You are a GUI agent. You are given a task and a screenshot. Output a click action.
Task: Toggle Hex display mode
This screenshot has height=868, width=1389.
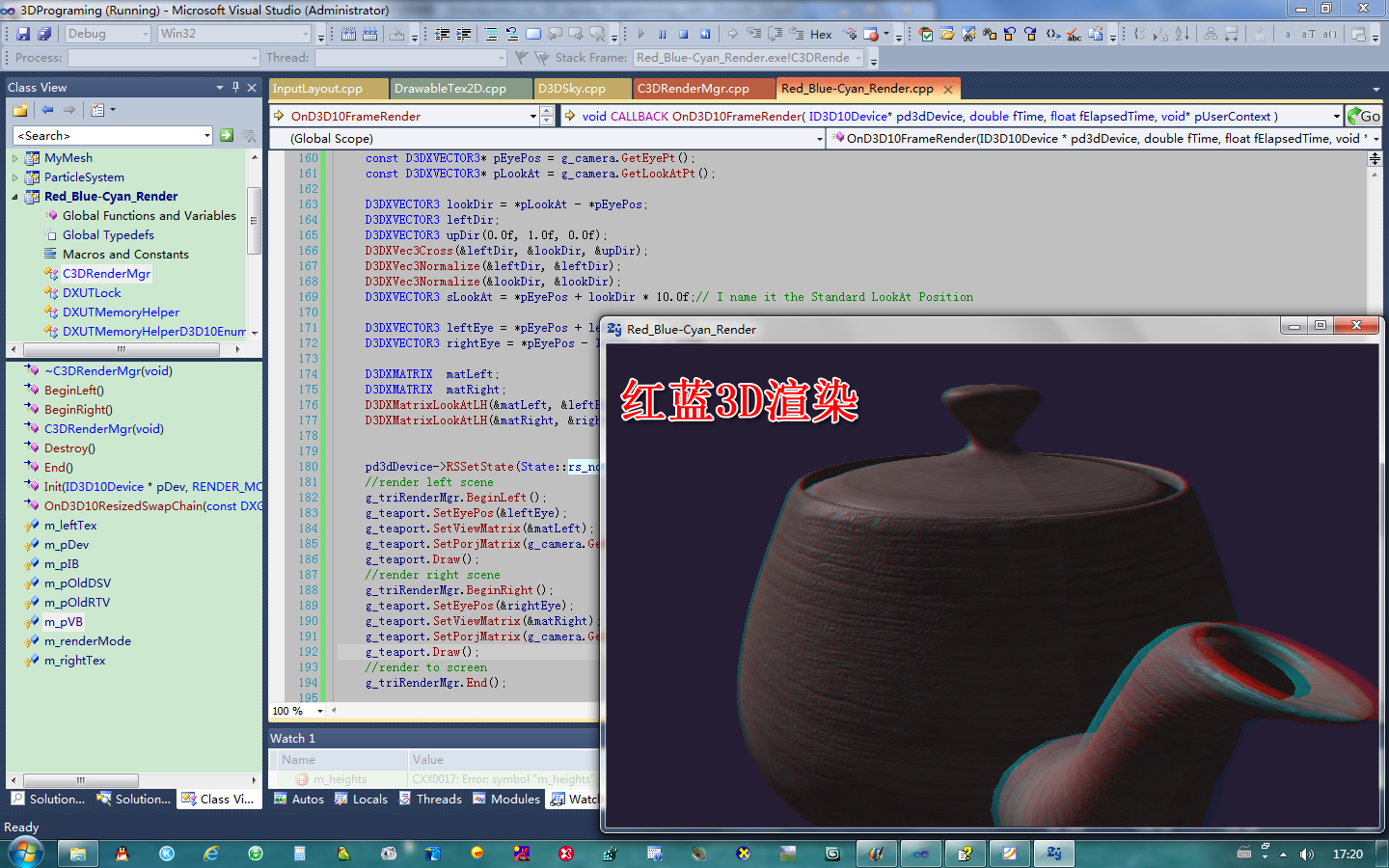point(820,34)
